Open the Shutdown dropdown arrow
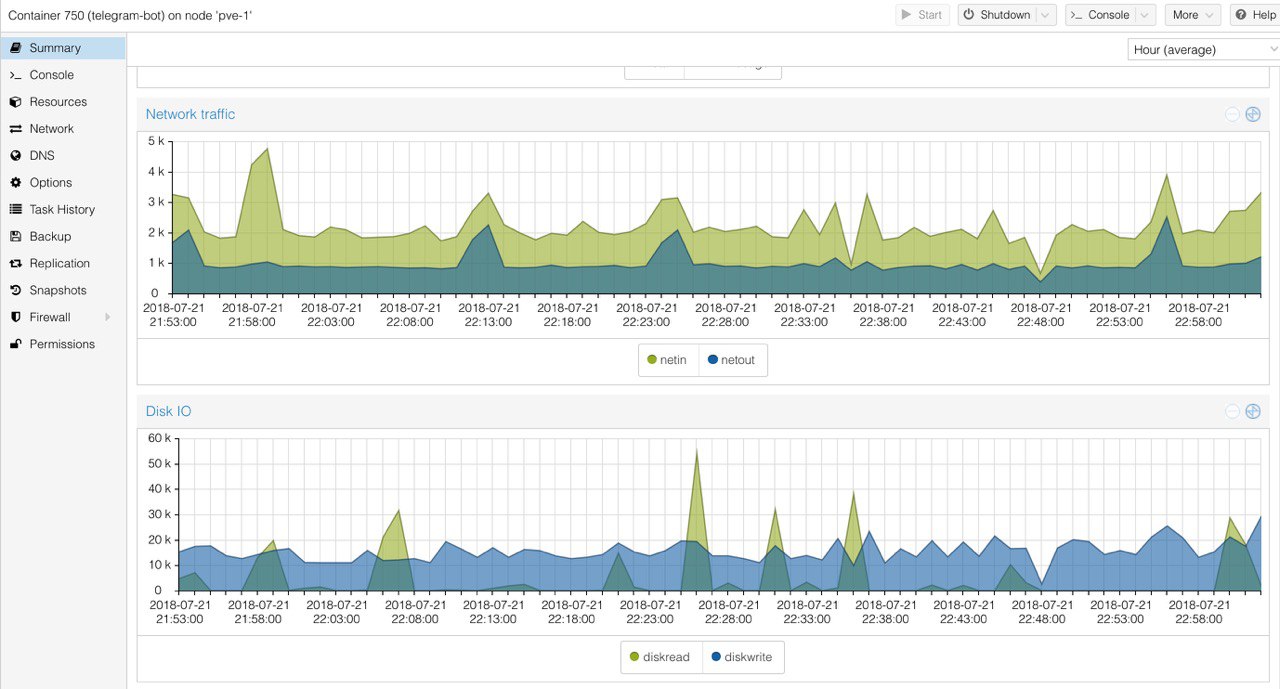The width and height of the screenshot is (1280, 689). [1046, 15]
